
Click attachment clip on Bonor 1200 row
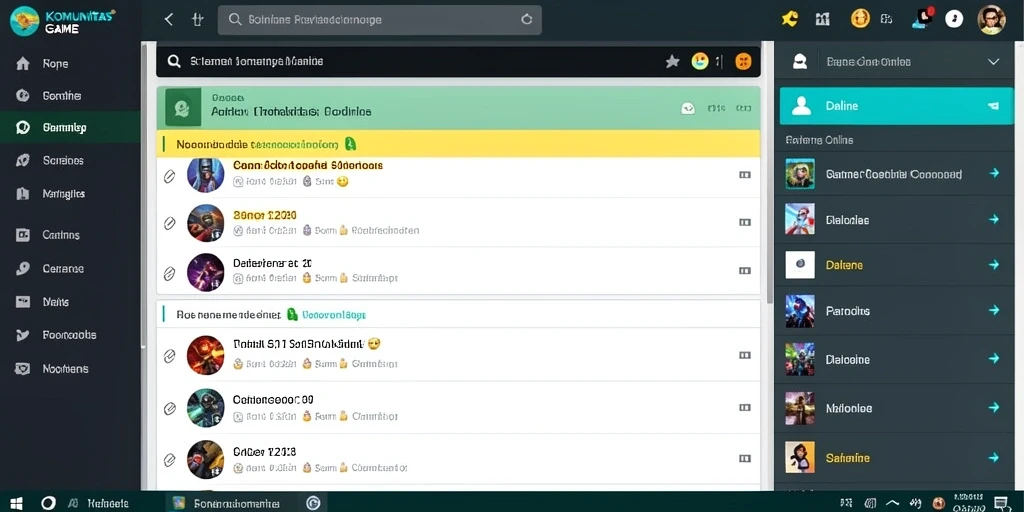[x=169, y=223]
